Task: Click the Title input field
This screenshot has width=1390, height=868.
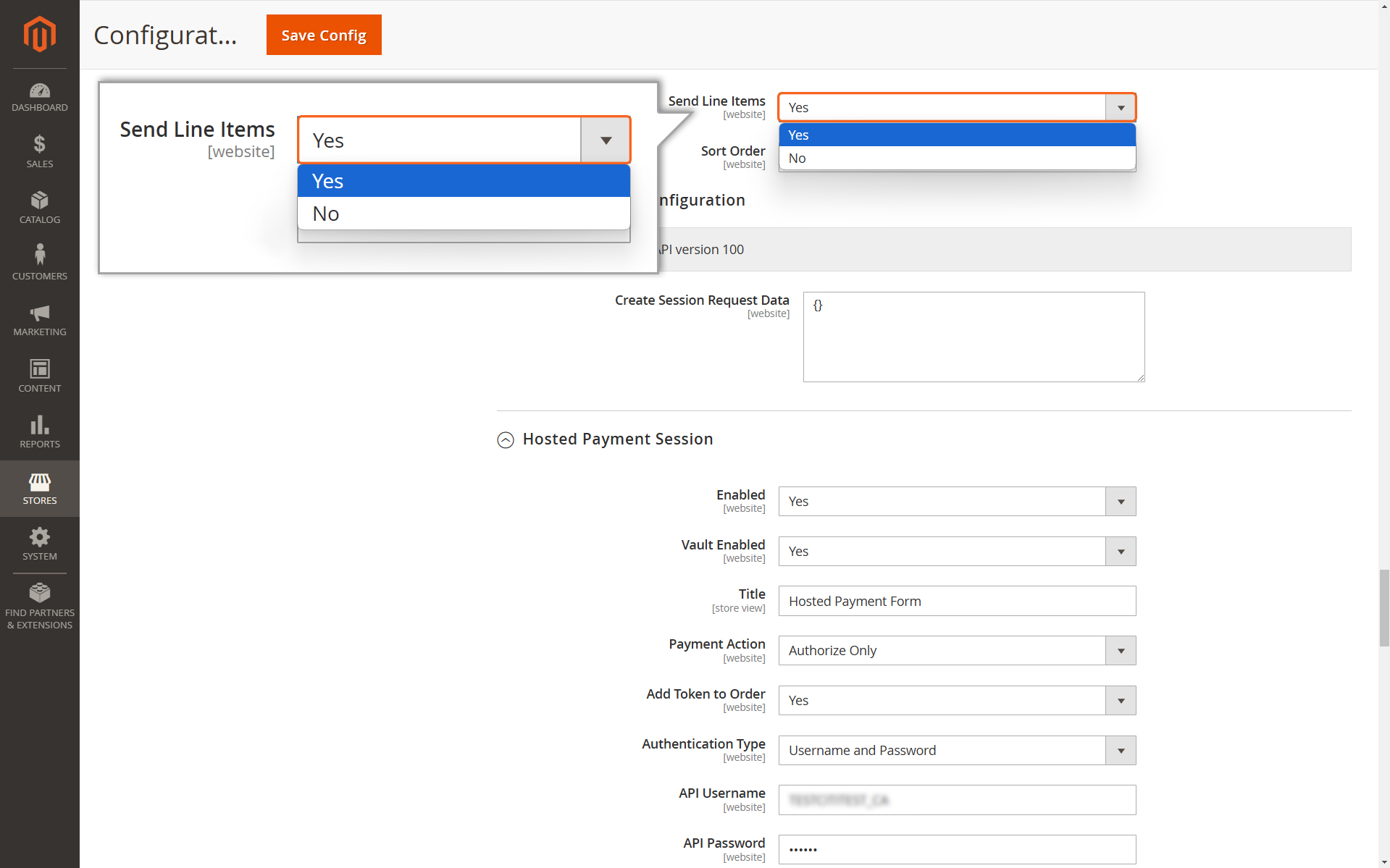Action: coord(957,601)
